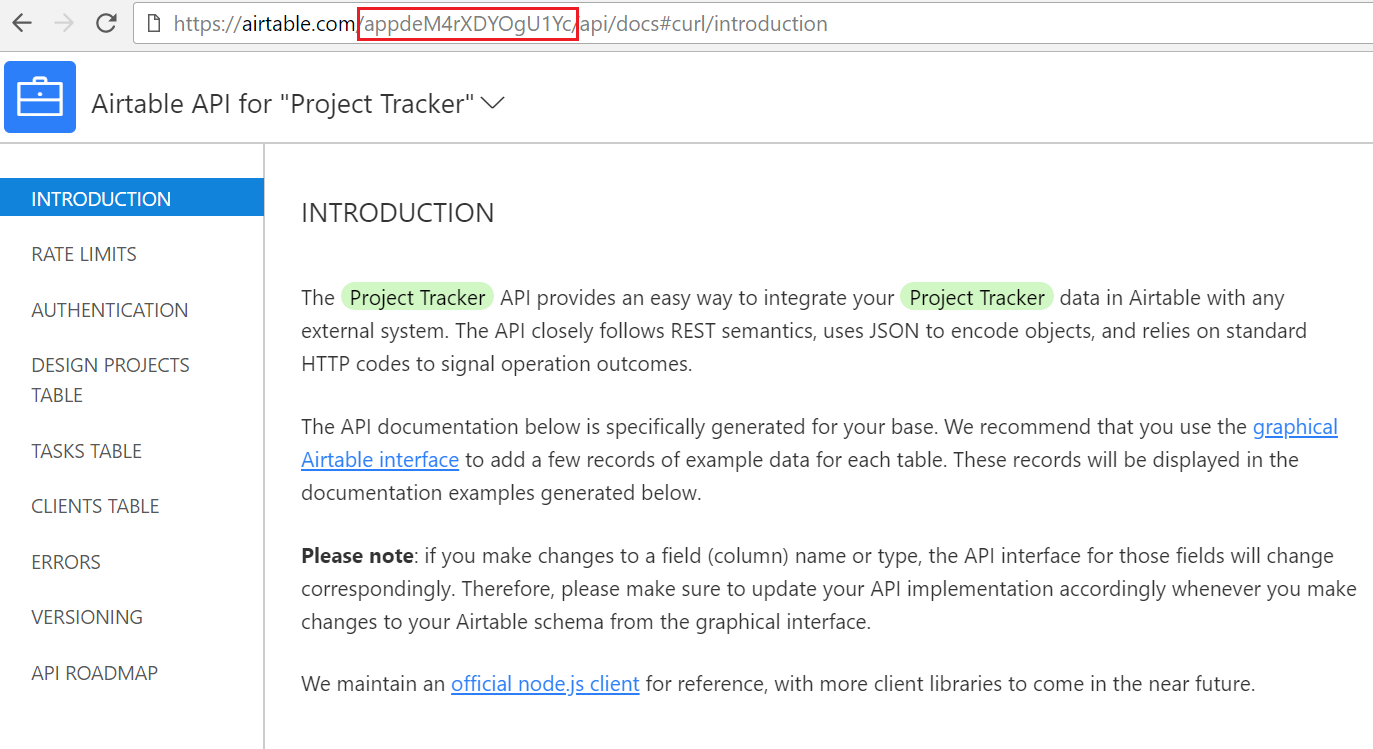
Task: Open the VERSIONING section
Action: 87,617
